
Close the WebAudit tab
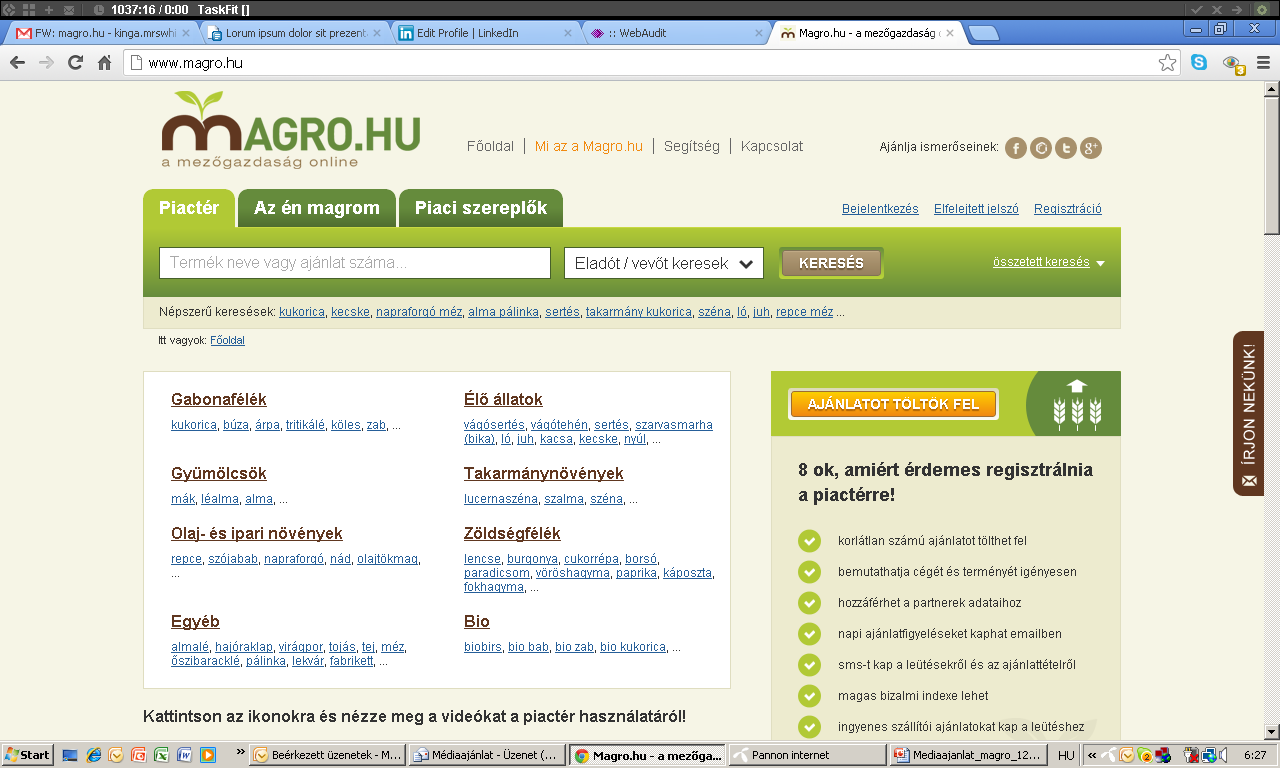click(x=757, y=33)
